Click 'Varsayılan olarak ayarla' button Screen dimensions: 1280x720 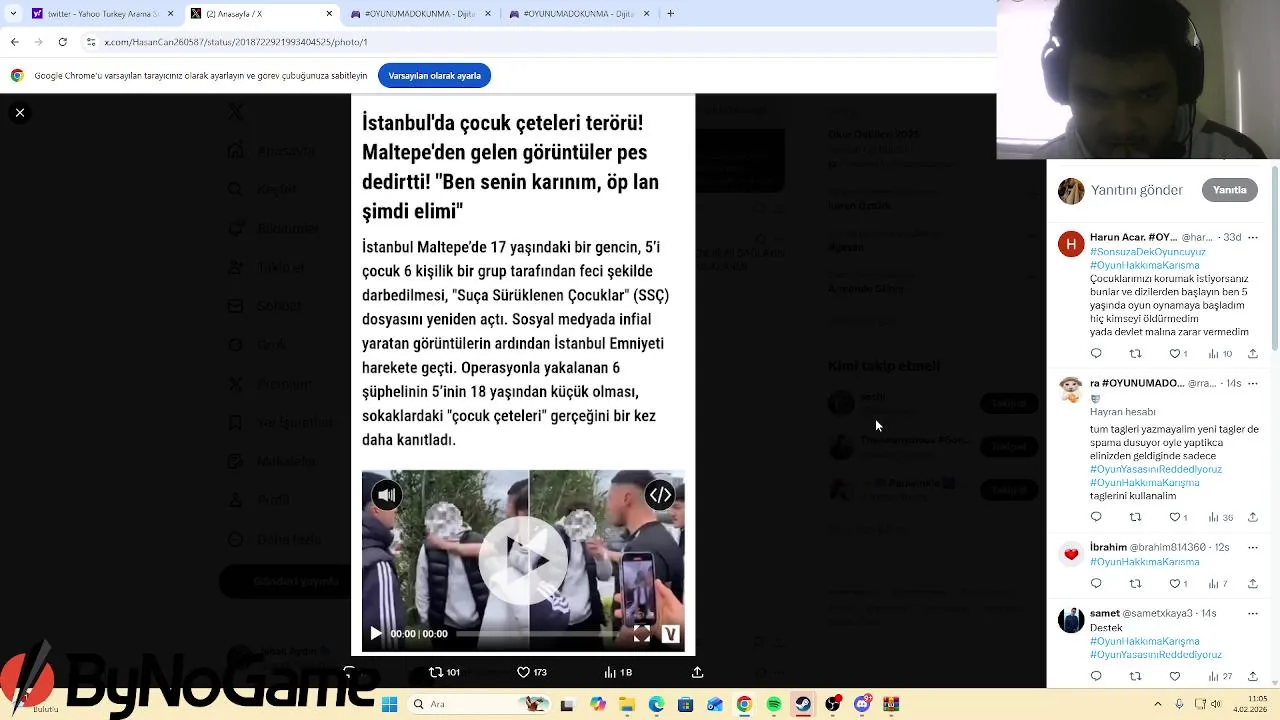coord(434,76)
